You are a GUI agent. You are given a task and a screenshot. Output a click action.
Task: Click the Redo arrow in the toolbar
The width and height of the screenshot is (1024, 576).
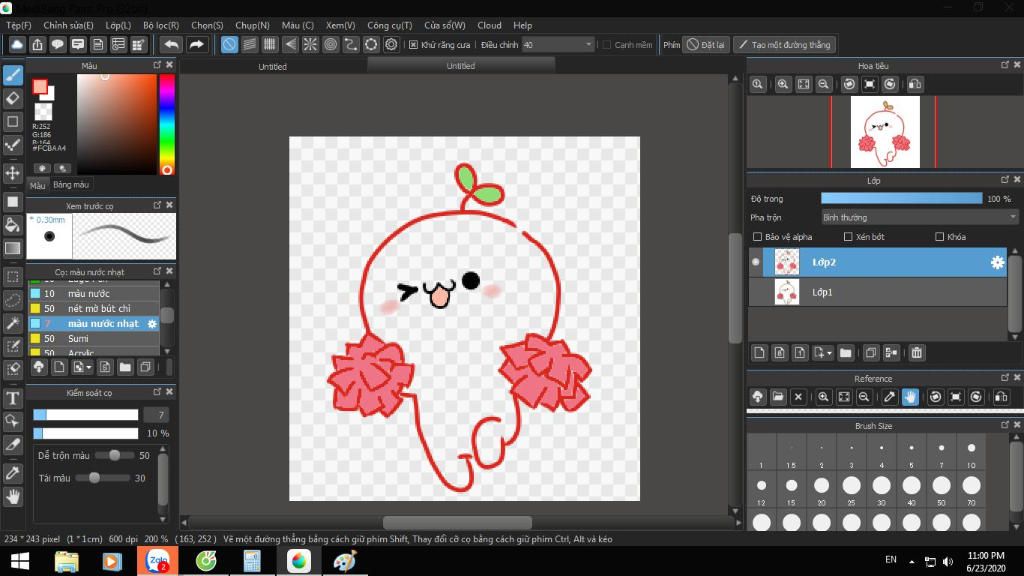coord(196,44)
